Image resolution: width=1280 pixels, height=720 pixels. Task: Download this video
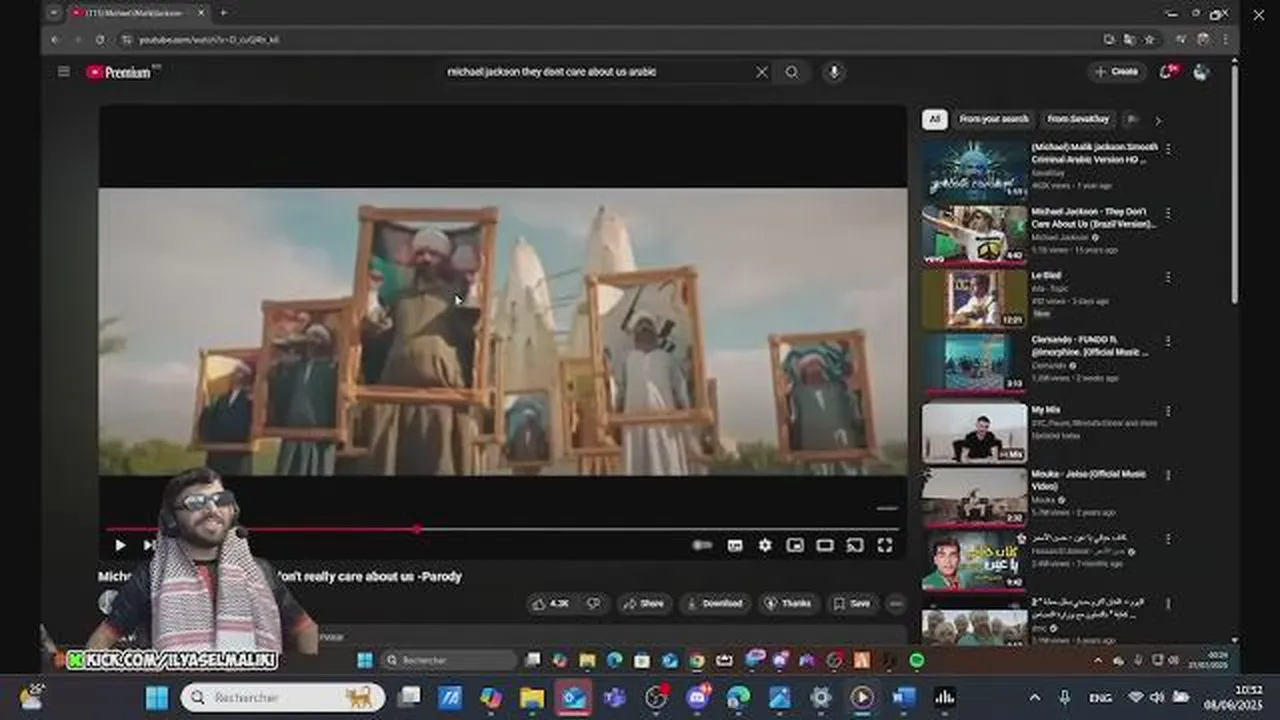click(x=715, y=603)
